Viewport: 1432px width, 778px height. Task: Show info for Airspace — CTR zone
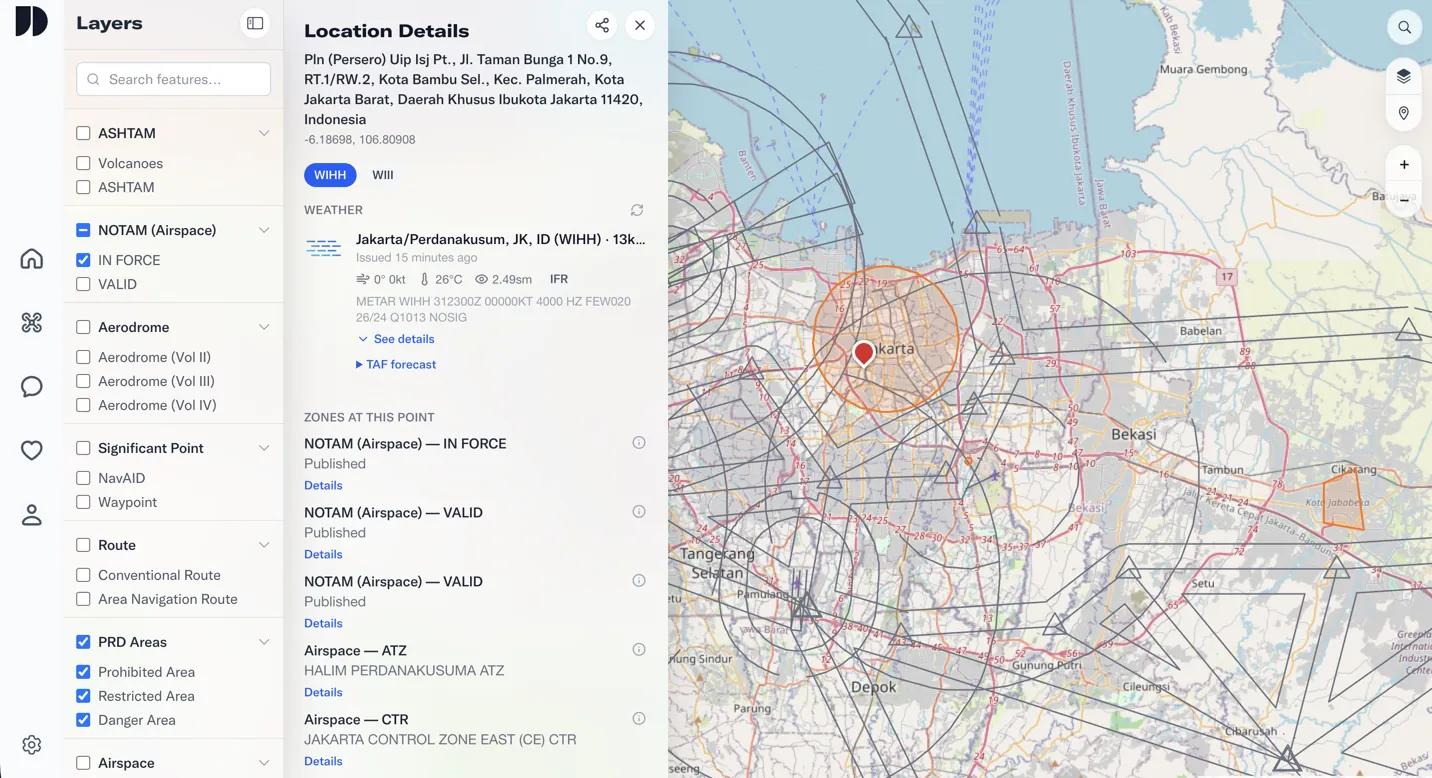pos(639,719)
